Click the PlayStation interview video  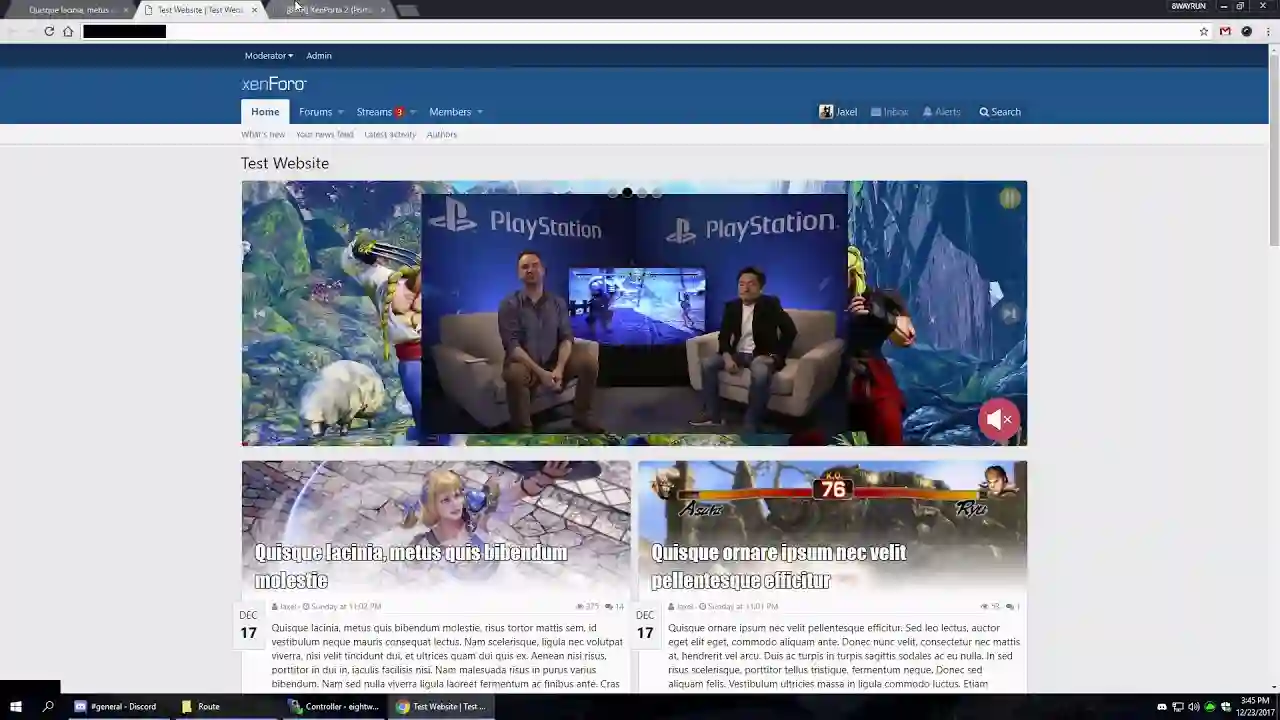(x=634, y=313)
